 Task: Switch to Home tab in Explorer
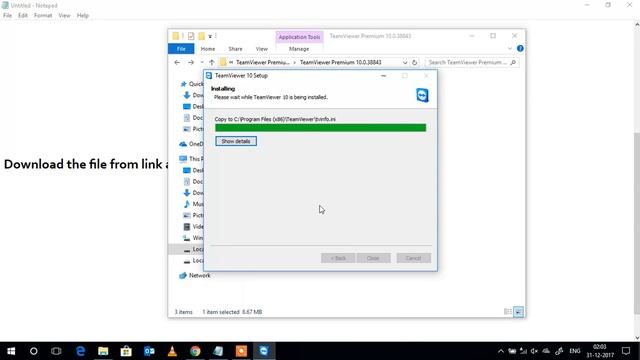tap(208, 49)
